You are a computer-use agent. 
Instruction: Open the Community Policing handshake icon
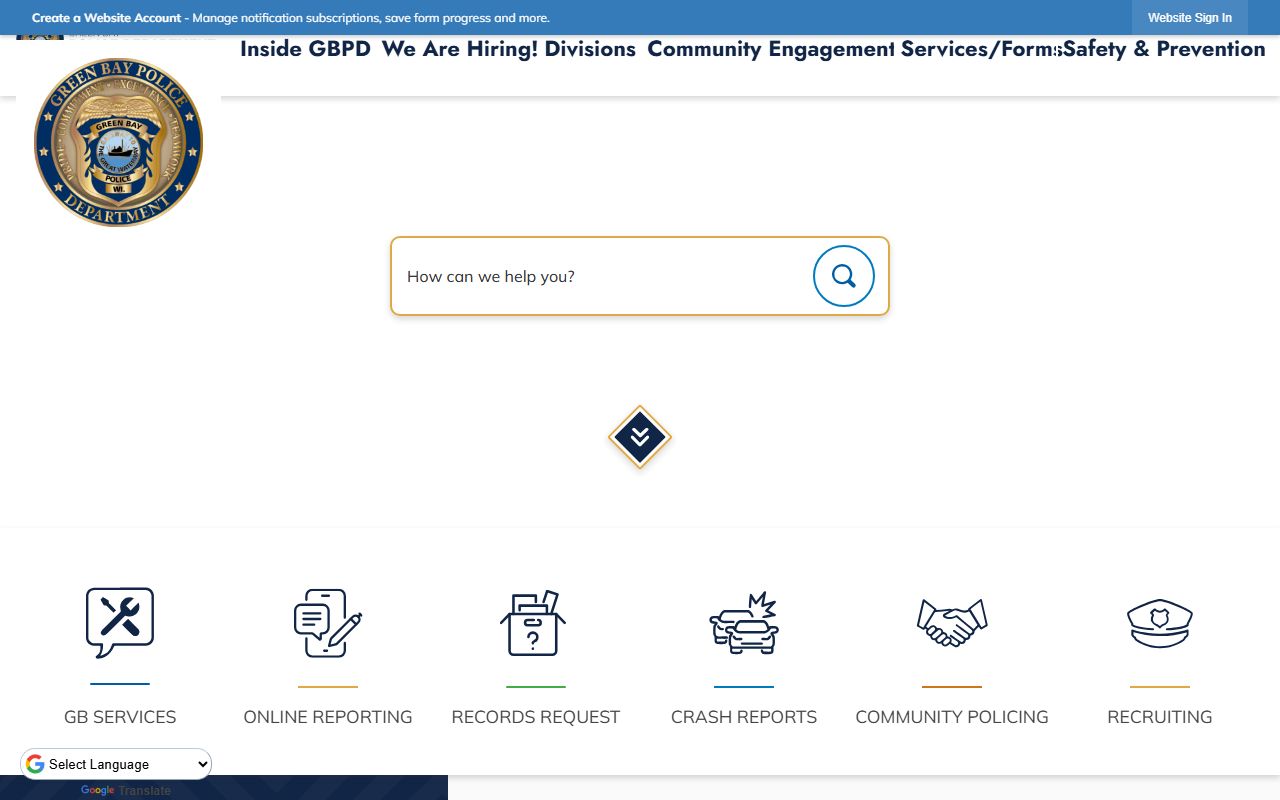[x=951, y=622]
